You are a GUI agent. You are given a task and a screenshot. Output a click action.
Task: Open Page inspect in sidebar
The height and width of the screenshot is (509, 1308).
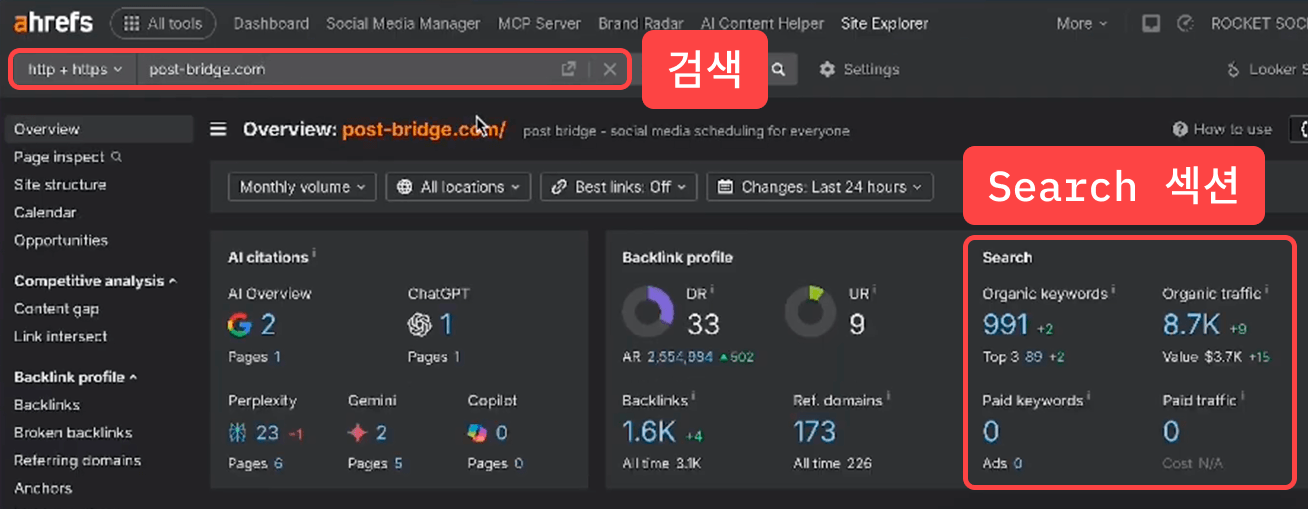[67, 157]
